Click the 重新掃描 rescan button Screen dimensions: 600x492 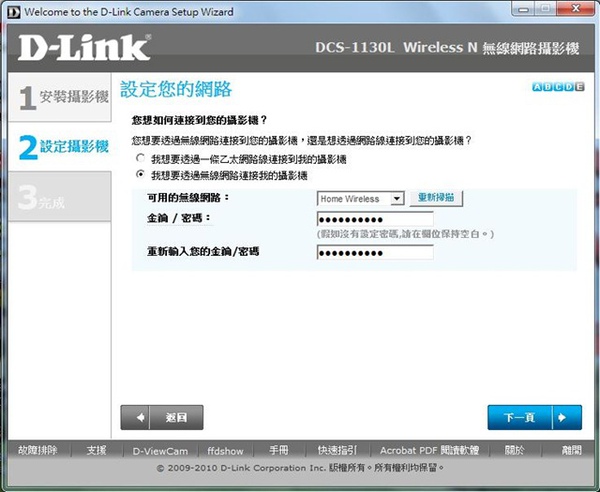pos(436,198)
